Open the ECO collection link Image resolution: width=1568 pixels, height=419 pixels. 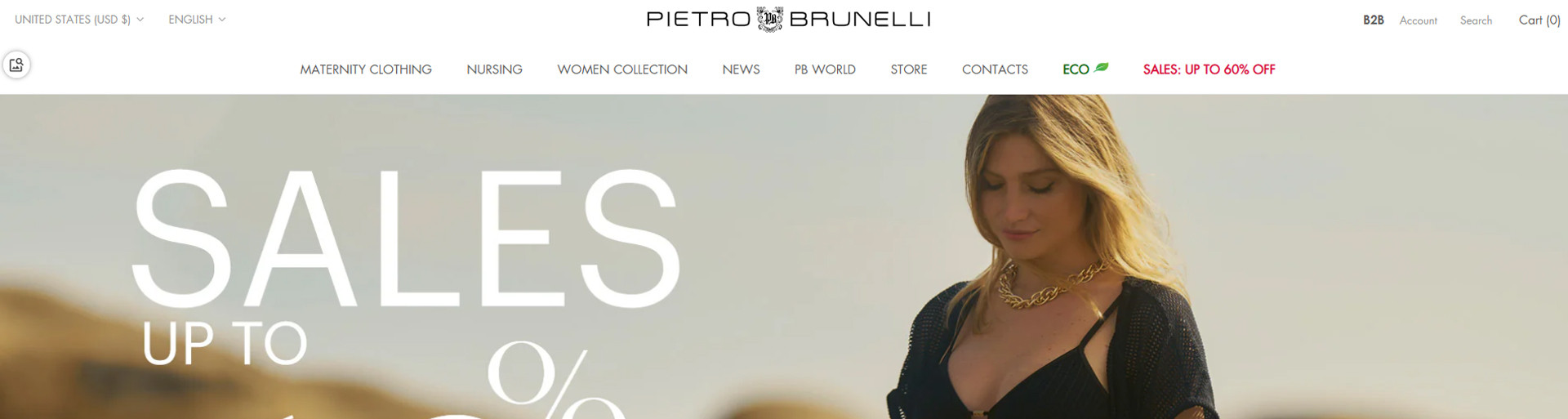tap(1085, 69)
